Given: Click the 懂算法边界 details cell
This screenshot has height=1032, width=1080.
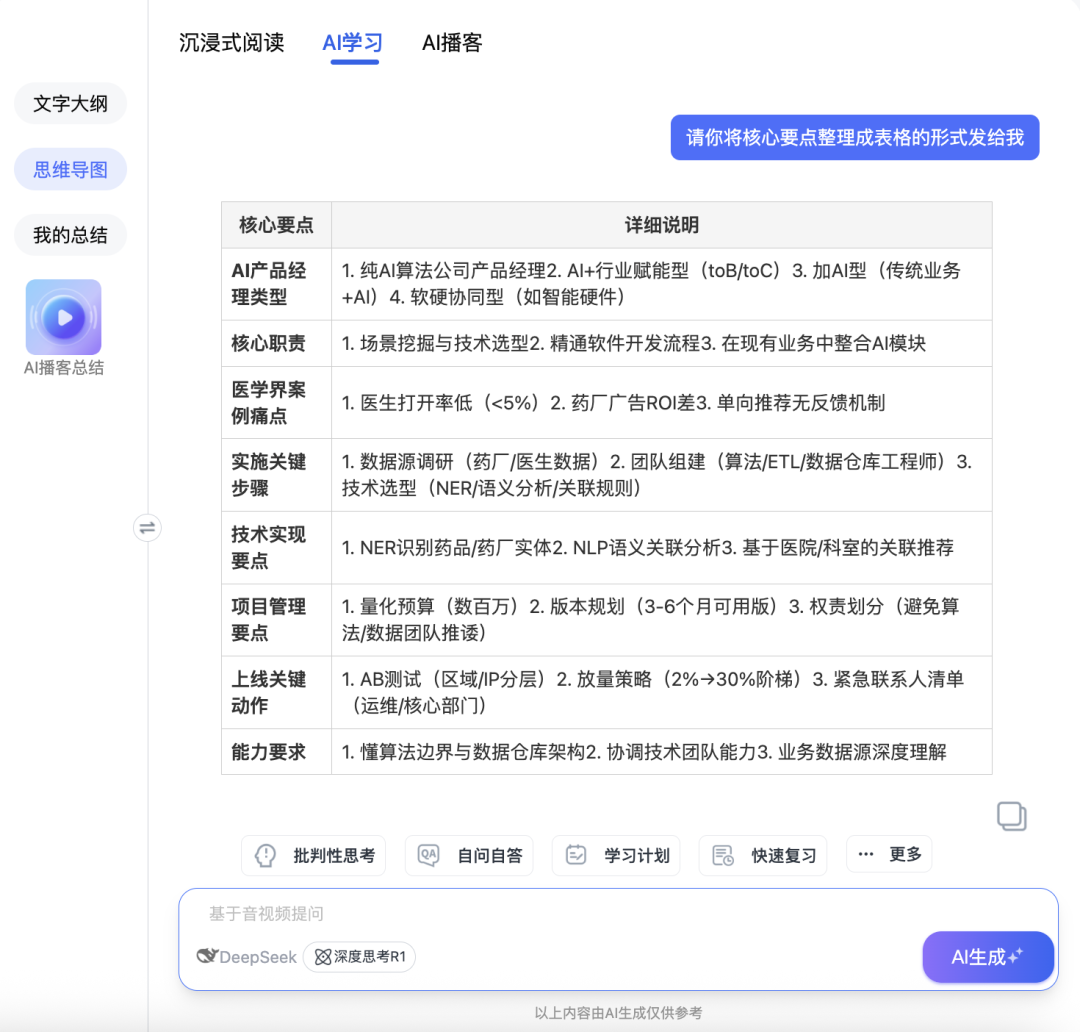Looking at the screenshot, I should click(x=661, y=752).
